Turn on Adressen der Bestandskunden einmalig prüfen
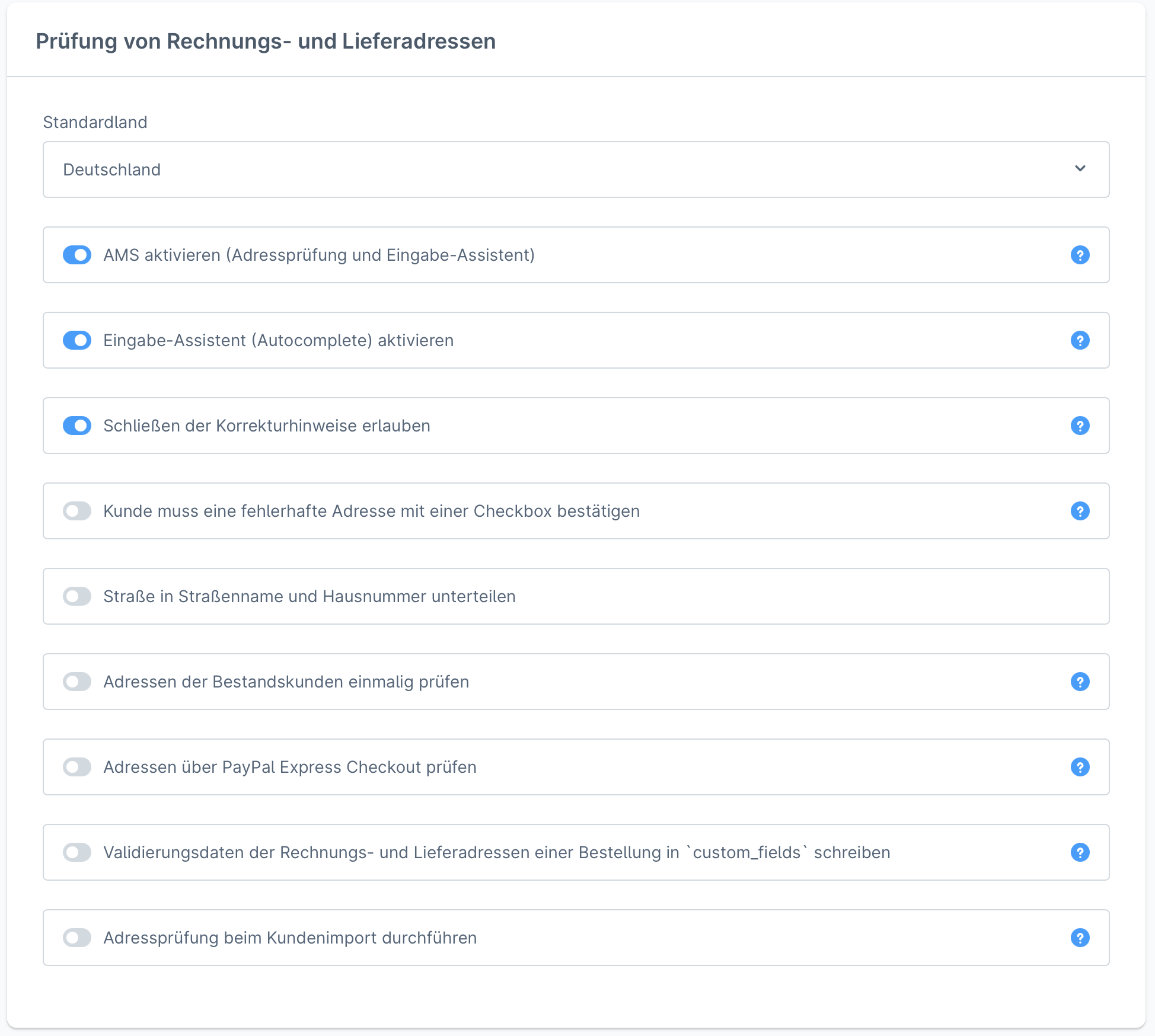The height and width of the screenshot is (1036, 1155). (77, 682)
